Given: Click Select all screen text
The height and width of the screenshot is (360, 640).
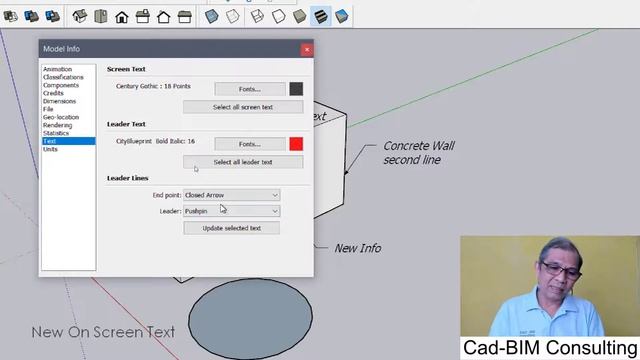Looking at the screenshot, I should pos(243,107).
